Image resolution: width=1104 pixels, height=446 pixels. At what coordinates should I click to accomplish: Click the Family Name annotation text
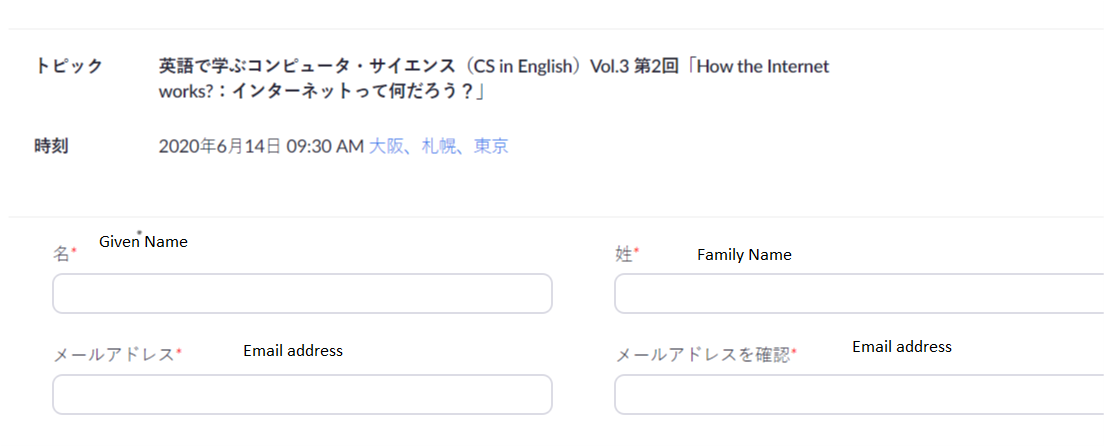click(x=744, y=255)
